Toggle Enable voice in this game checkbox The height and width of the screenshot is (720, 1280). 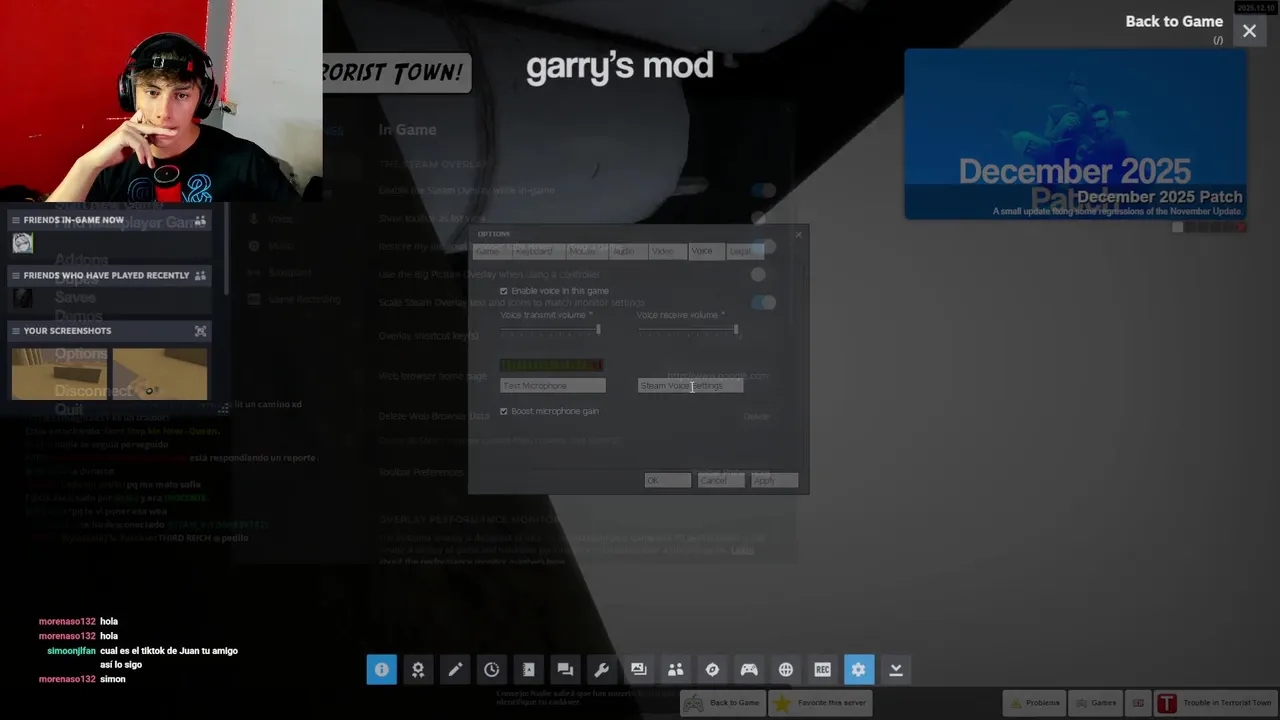504,291
